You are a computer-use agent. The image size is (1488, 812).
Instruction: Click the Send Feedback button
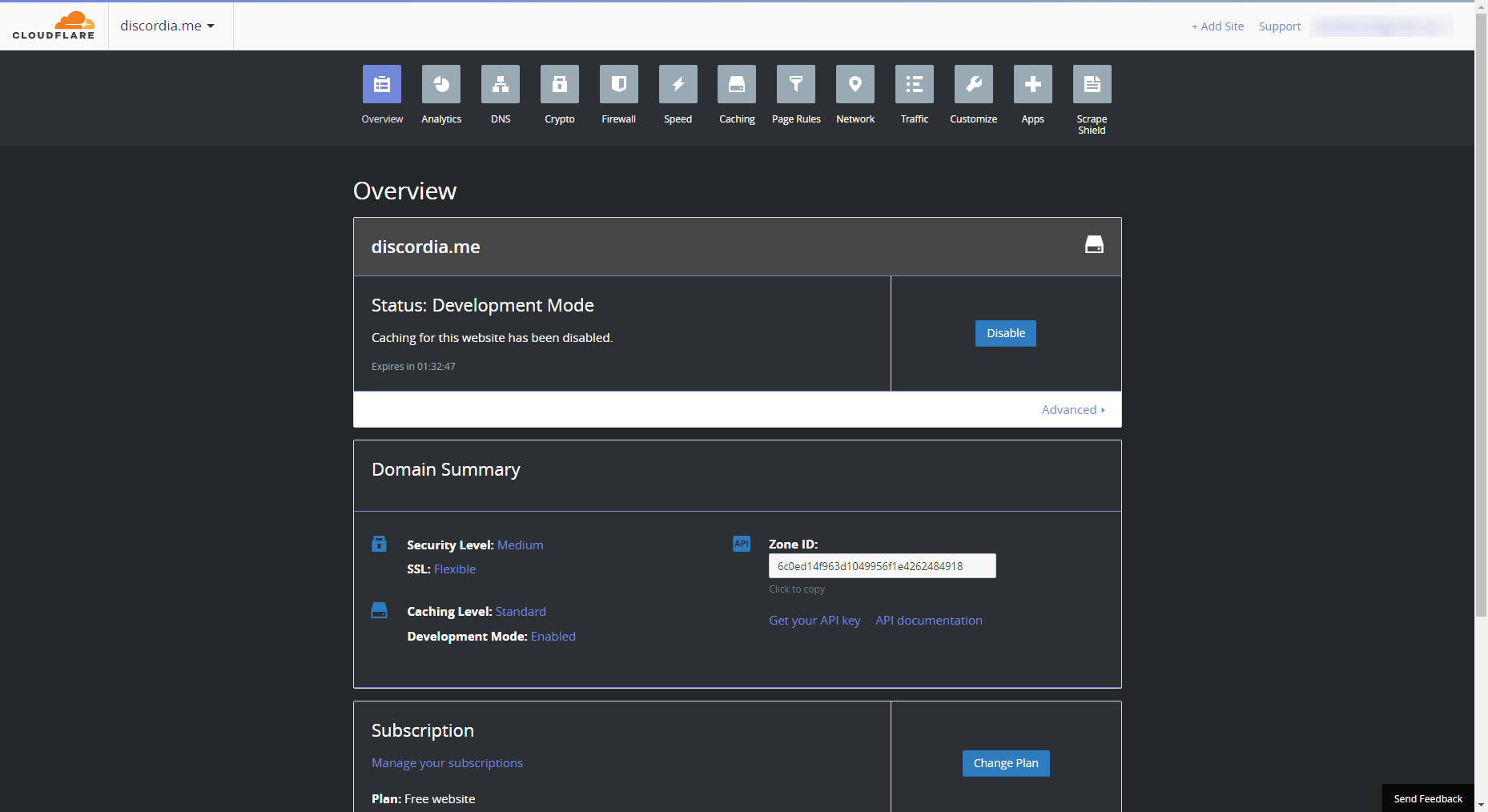(1428, 798)
